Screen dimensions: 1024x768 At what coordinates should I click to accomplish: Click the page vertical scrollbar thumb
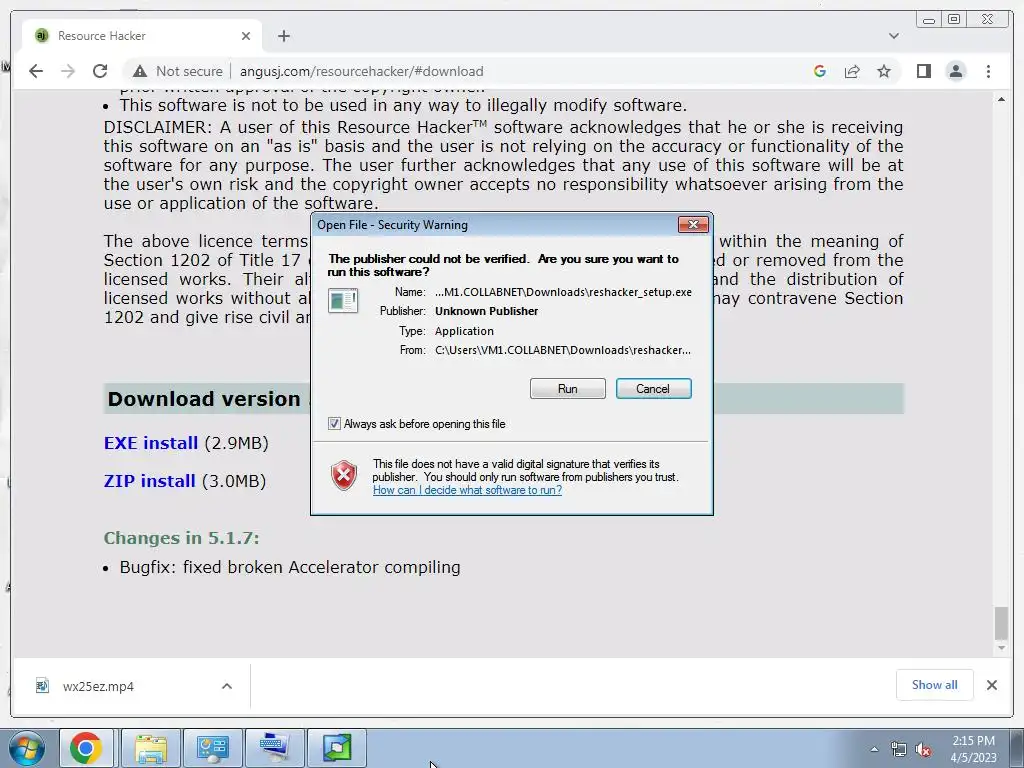pos(1001,623)
